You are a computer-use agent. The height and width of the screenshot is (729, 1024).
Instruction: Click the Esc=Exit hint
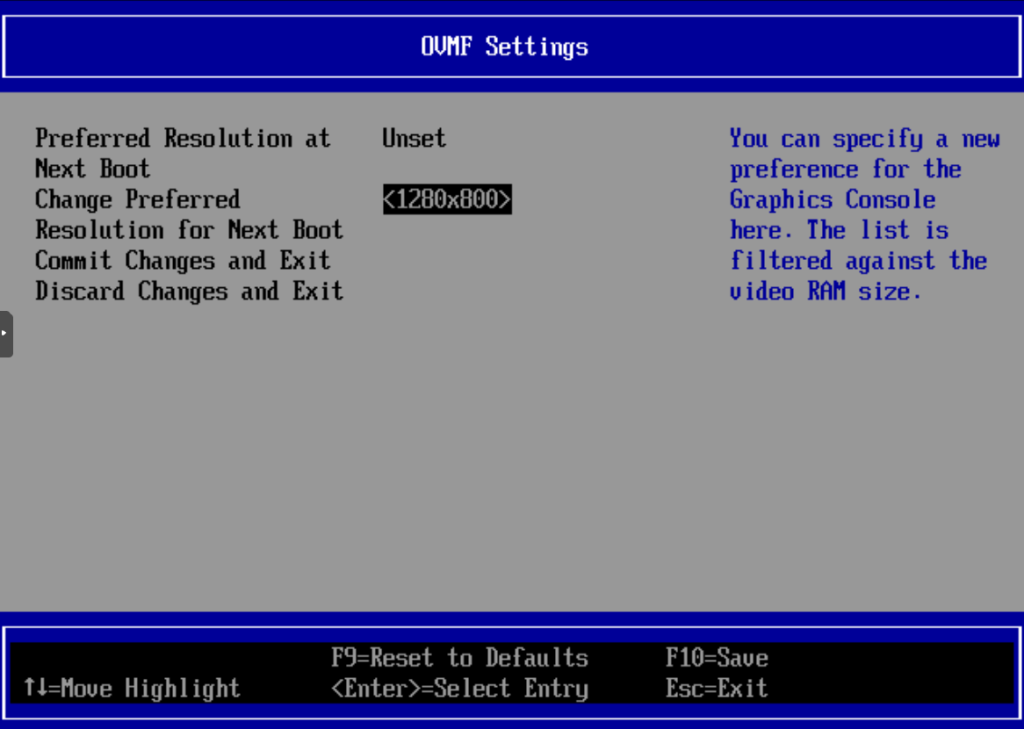coord(717,688)
